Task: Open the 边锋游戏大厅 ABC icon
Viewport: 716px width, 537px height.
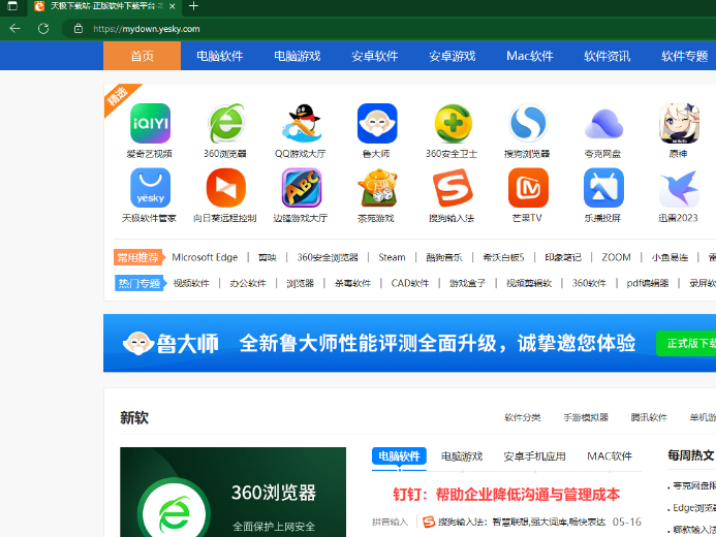Action: [x=301, y=188]
